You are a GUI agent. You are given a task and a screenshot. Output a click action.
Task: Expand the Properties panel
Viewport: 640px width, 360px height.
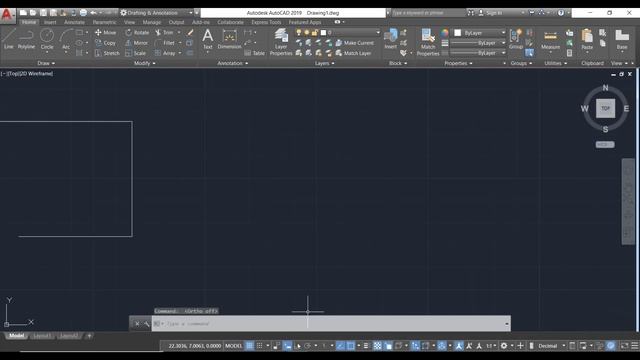point(458,63)
